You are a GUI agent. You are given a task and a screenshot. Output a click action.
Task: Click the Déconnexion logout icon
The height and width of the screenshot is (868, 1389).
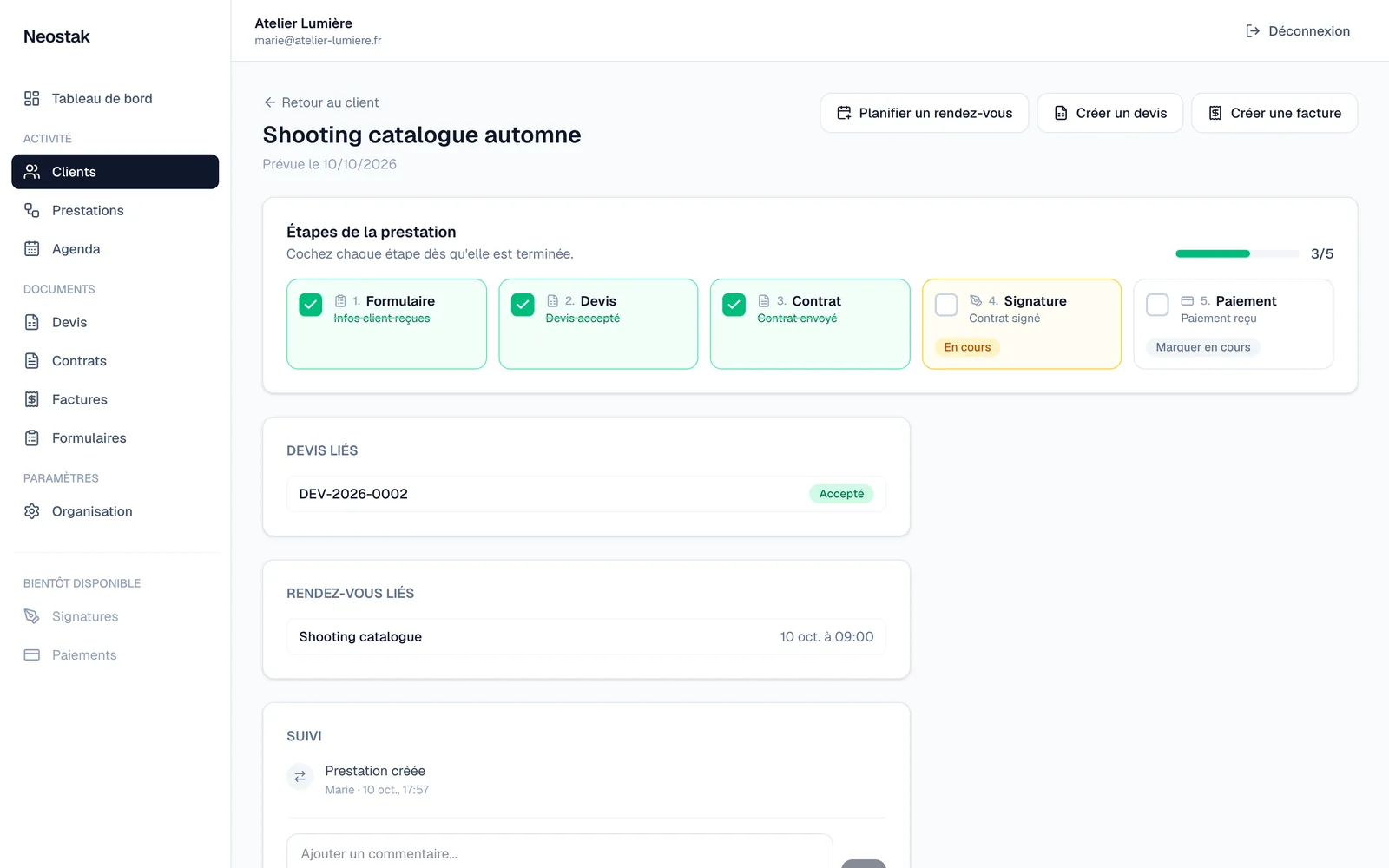click(1253, 31)
